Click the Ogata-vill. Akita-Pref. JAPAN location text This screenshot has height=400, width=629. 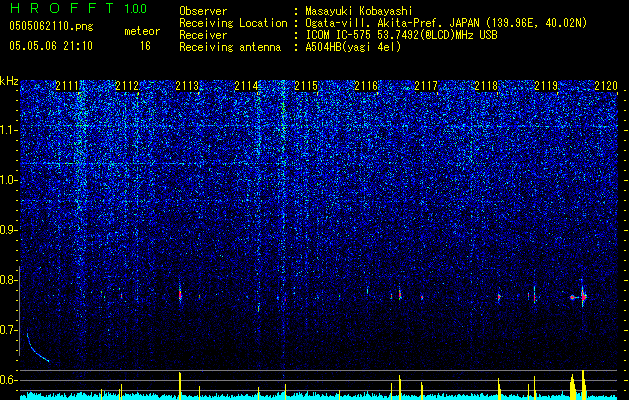pos(446,23)
